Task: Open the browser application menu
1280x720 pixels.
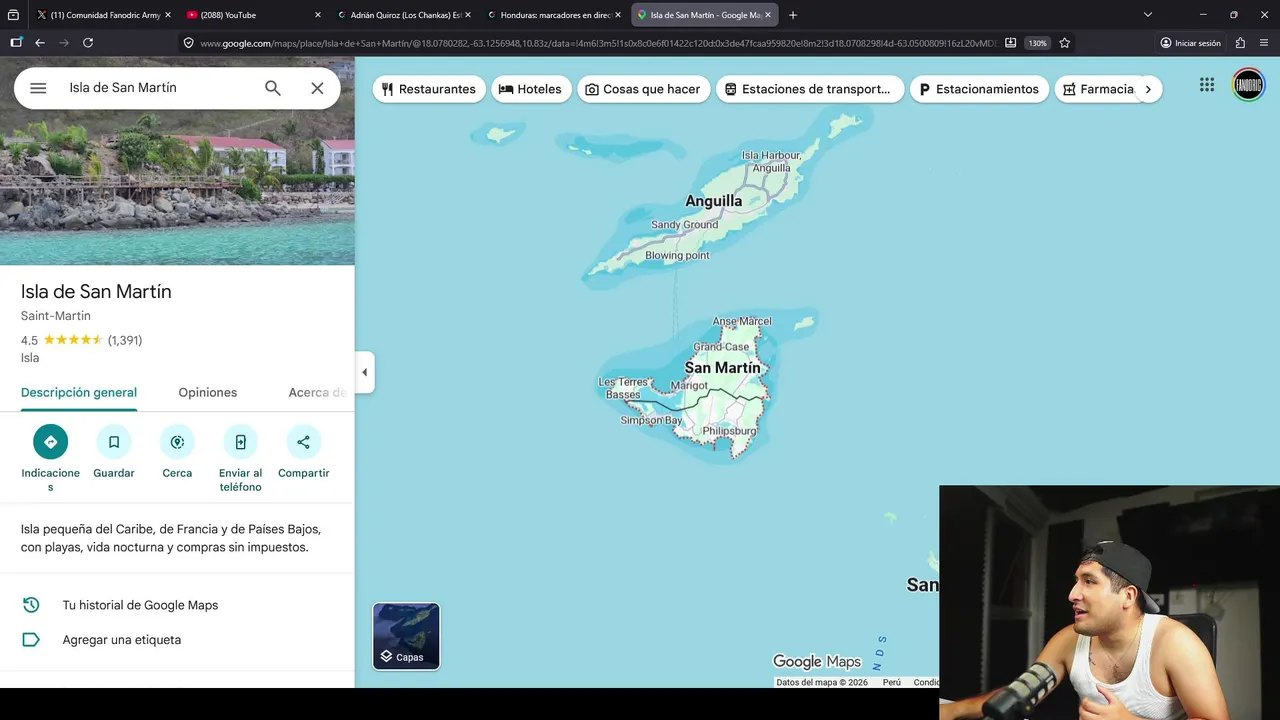Action: (1264, 43)
